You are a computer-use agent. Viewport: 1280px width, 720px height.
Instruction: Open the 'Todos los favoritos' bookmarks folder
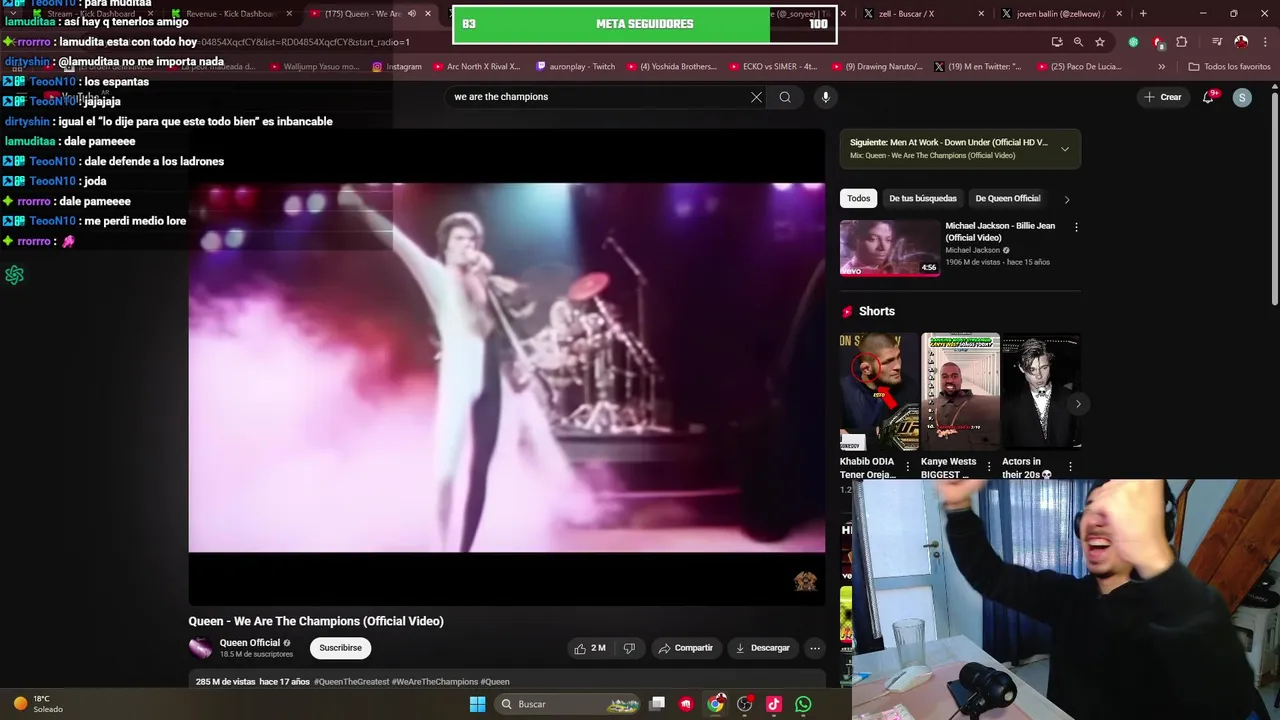[x=1229, y=67]
